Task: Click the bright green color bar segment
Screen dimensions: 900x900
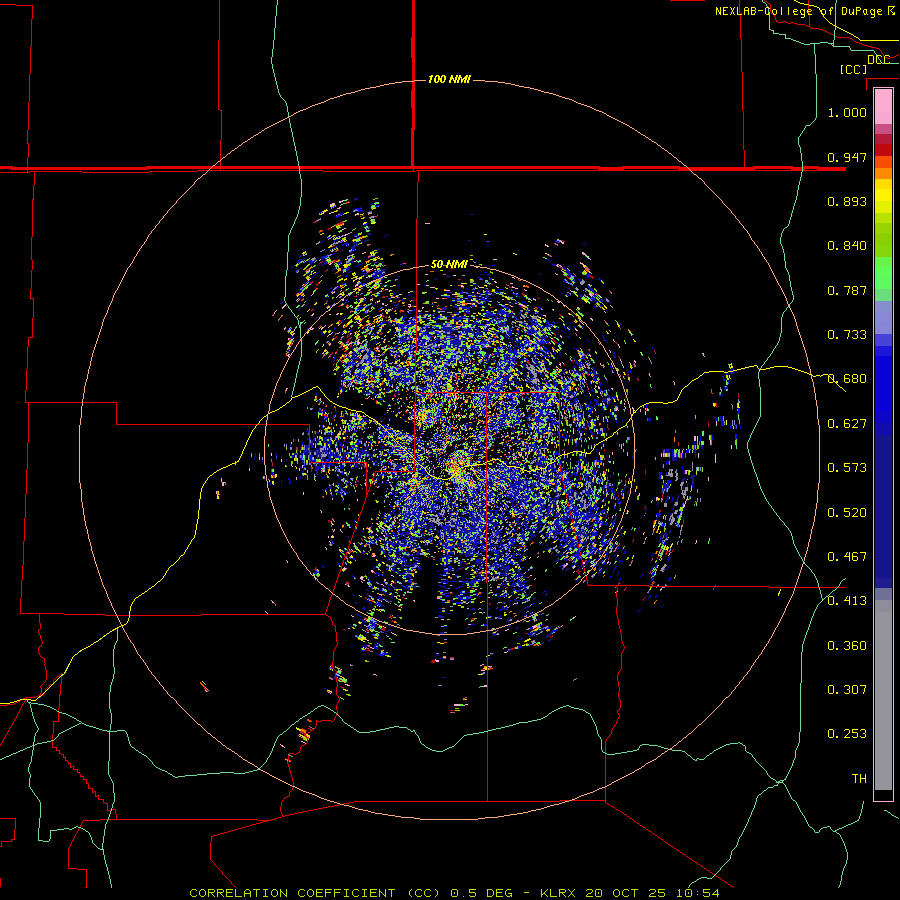Action: [883, 273]
